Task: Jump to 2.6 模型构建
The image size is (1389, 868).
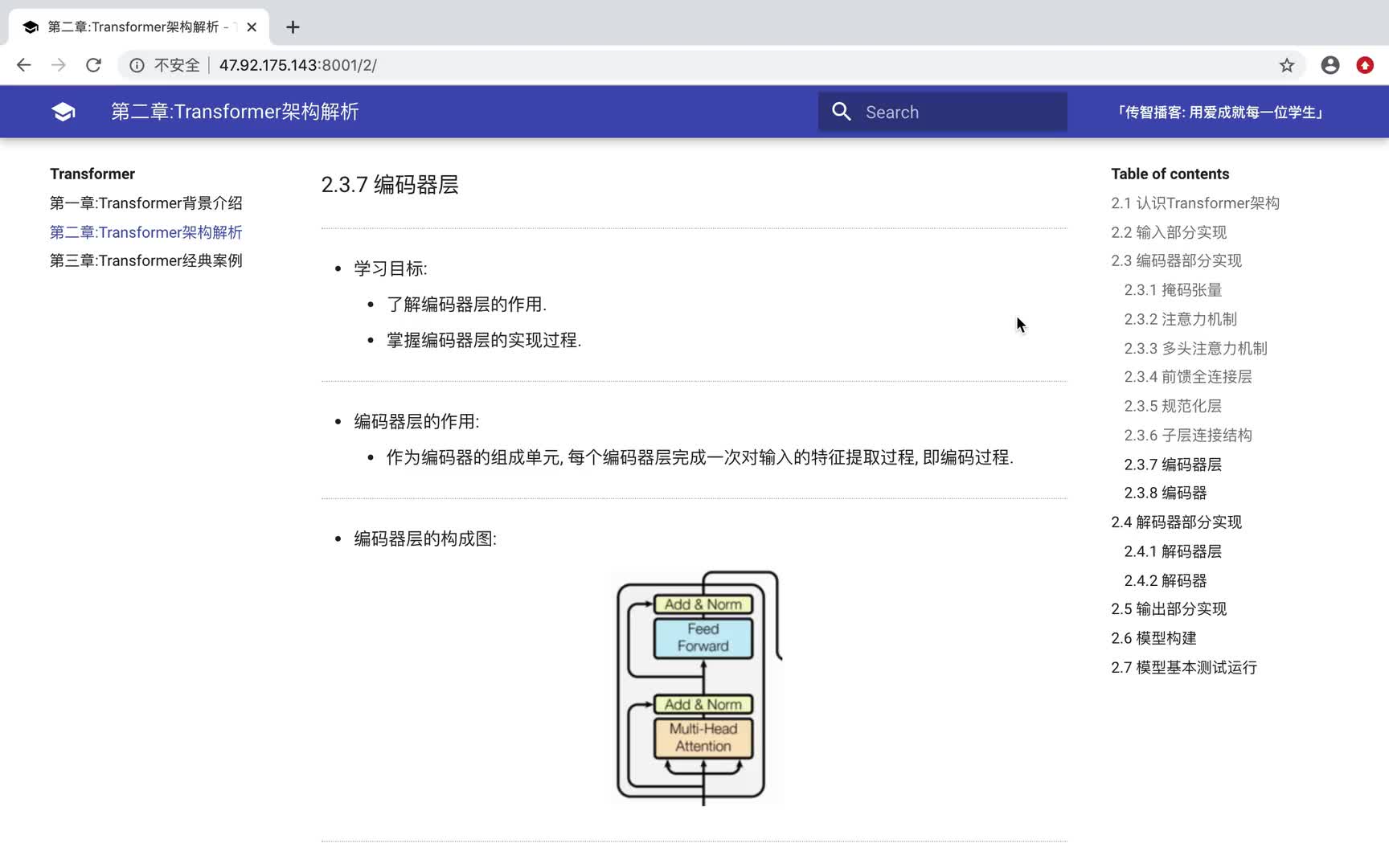Action: pos(1153,638)
